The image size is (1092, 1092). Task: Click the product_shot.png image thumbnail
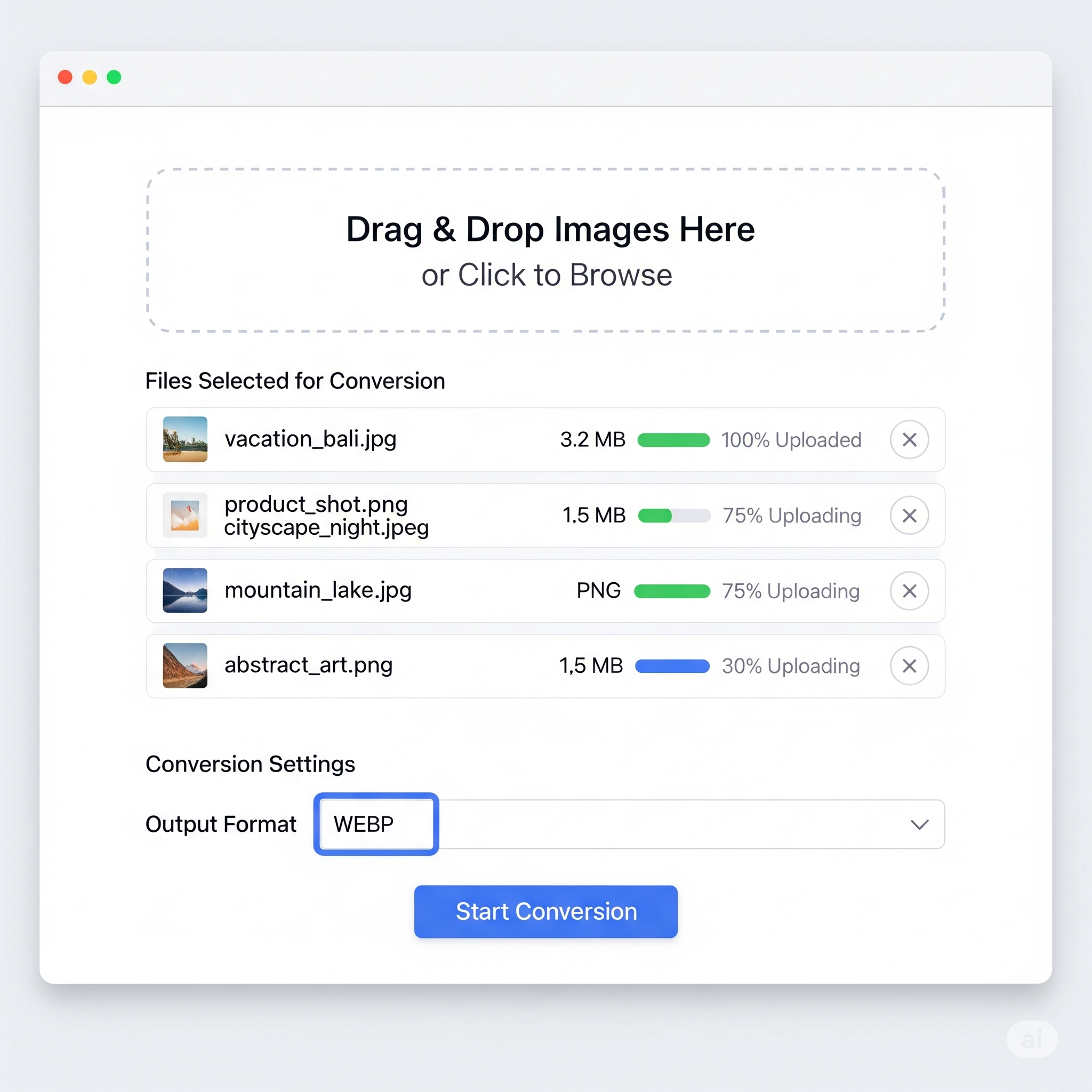tap(185, 515)
